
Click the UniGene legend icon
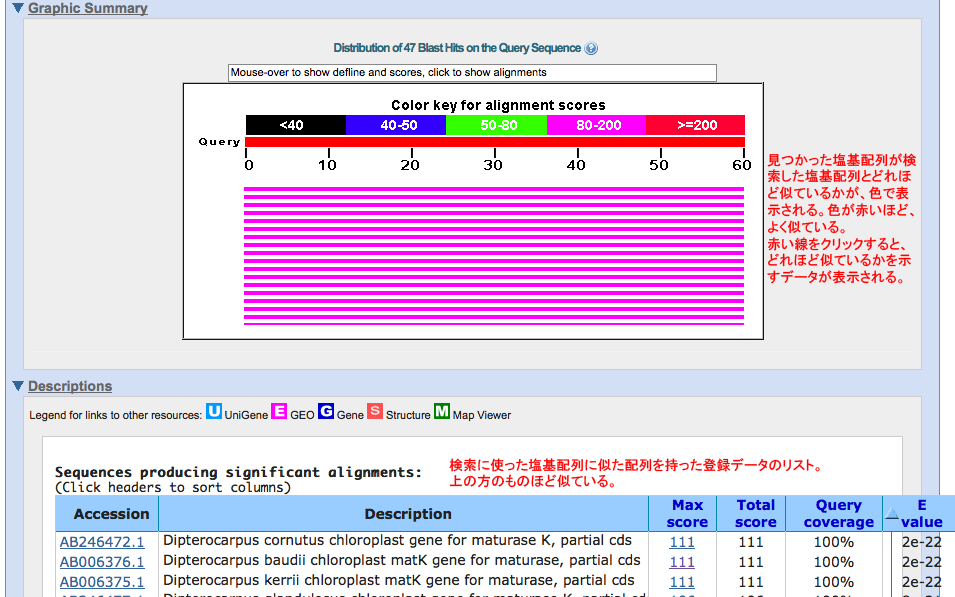214,412
